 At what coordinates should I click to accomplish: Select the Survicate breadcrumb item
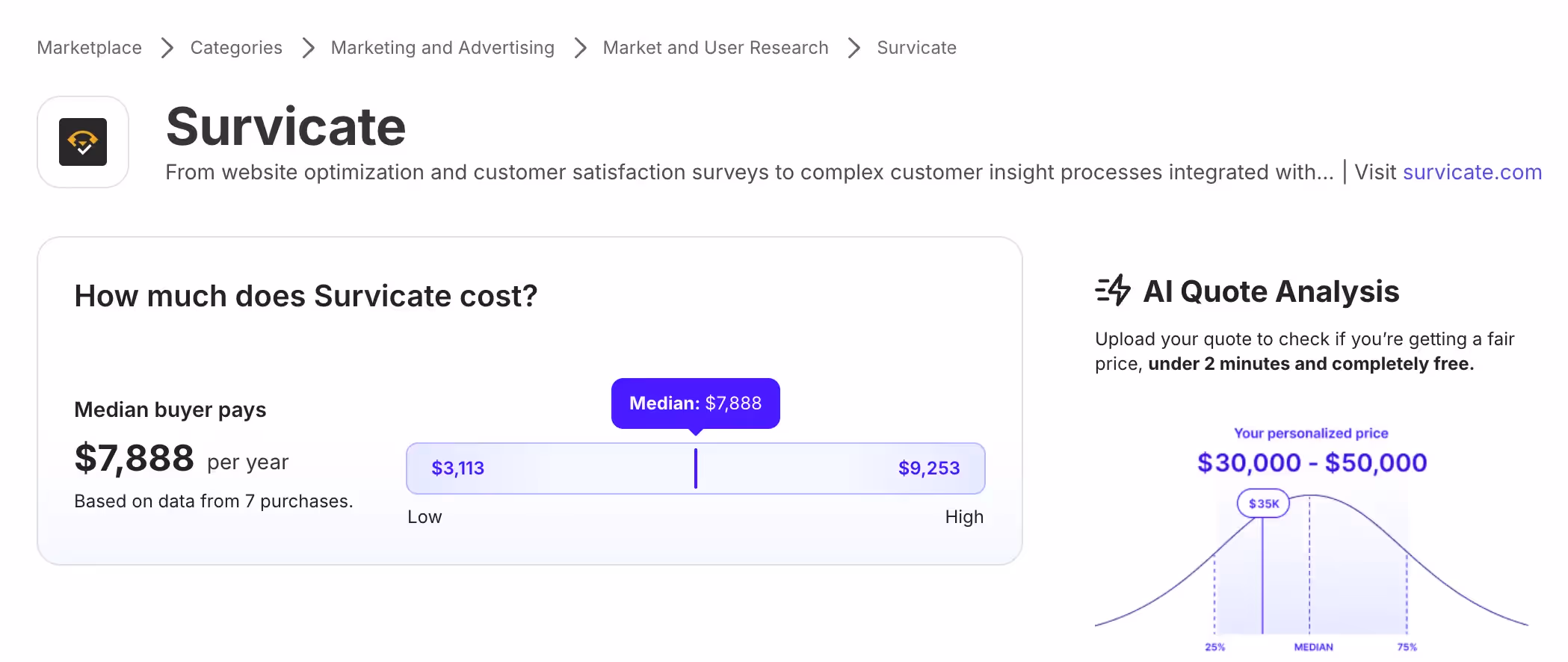point(916,48)
